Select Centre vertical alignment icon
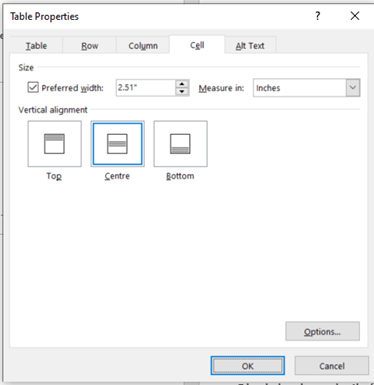 click(x=117, y=144)
